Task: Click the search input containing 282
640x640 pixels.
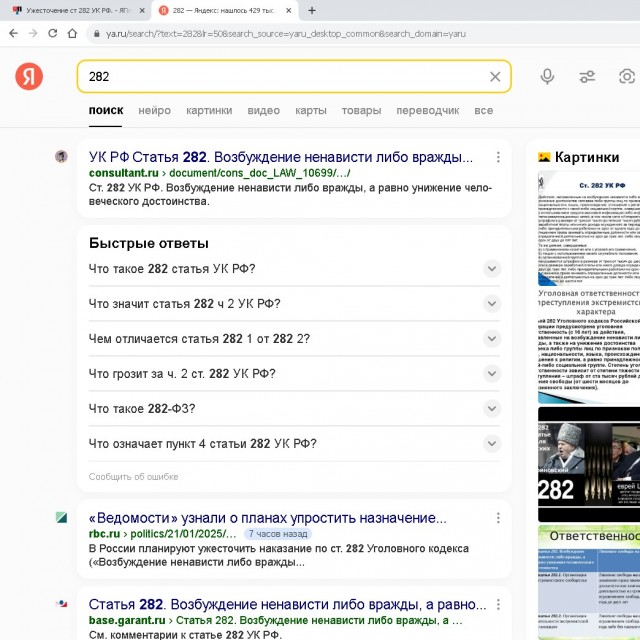Action: 280,76
